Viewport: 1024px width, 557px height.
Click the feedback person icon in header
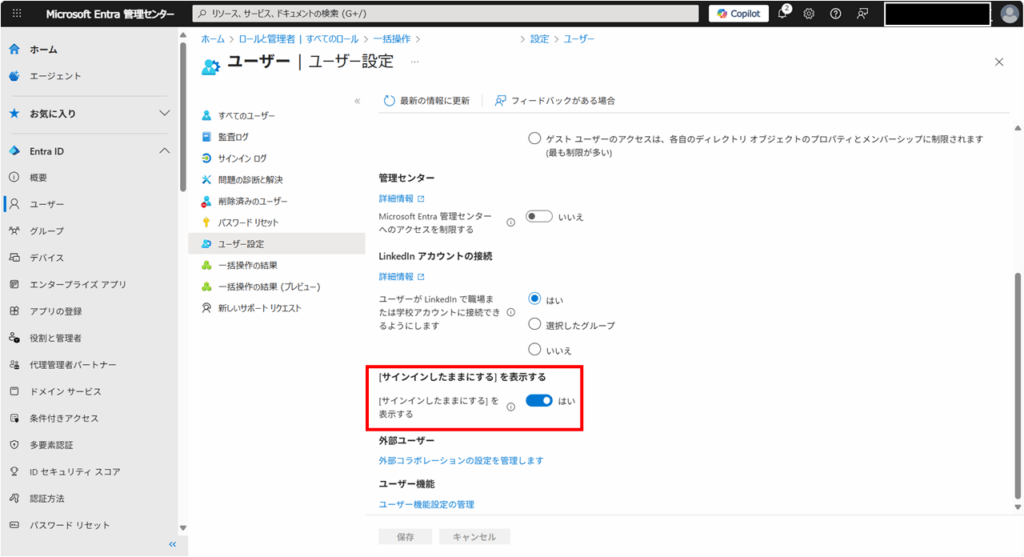point(862,14)
